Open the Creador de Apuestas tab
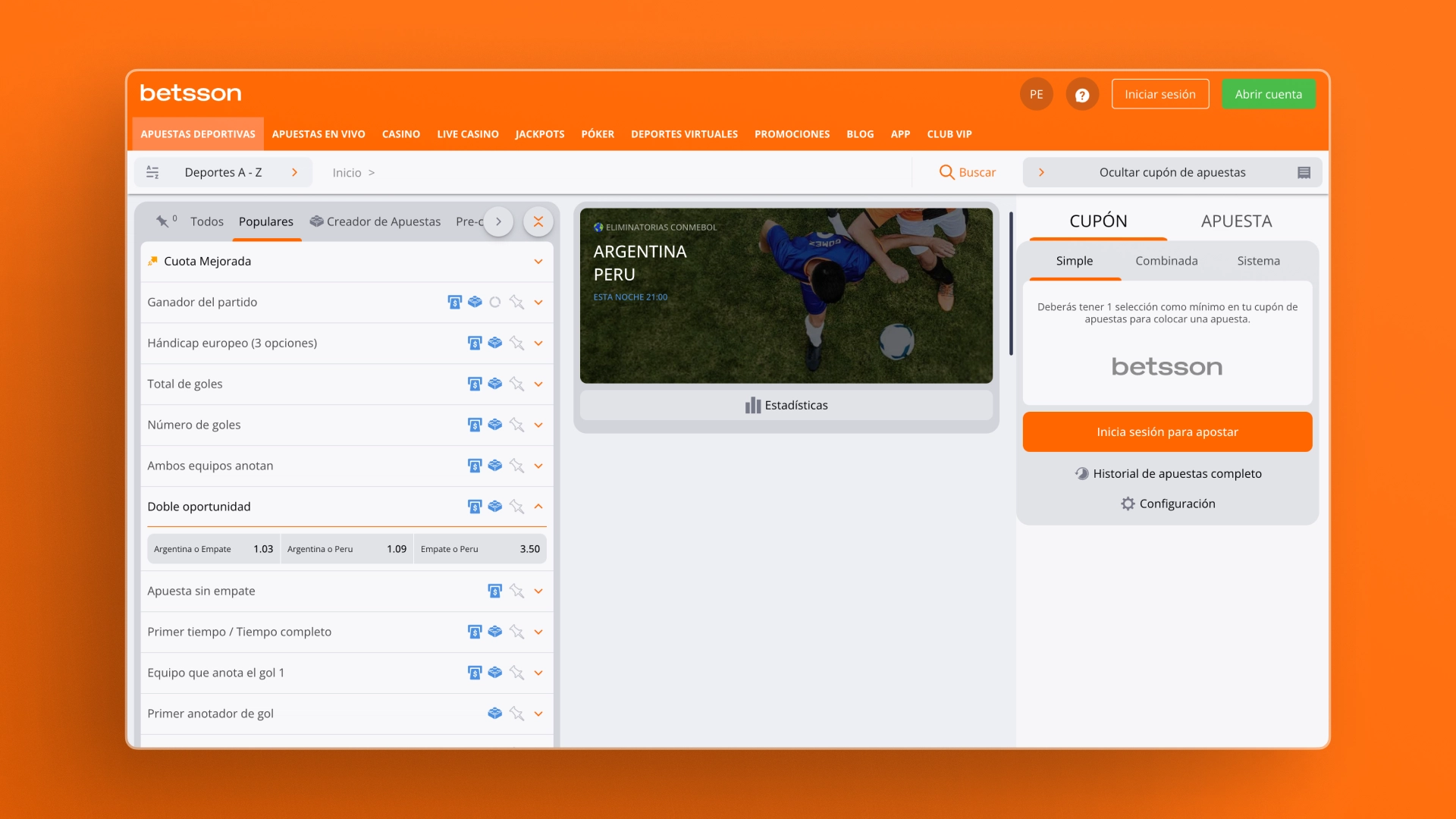Screen dimensions: 1456x819 point(375,221)
